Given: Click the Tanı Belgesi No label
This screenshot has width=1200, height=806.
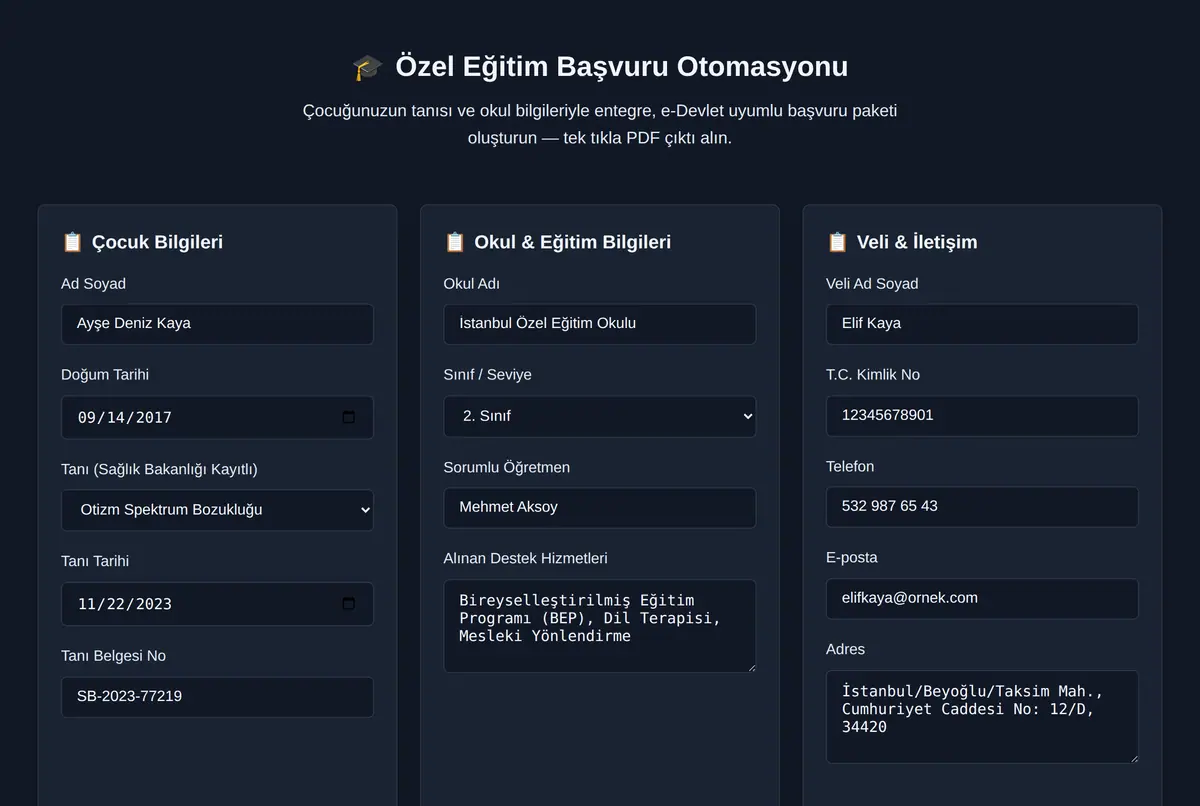Looking at the screenshot, I should [114, 656].
